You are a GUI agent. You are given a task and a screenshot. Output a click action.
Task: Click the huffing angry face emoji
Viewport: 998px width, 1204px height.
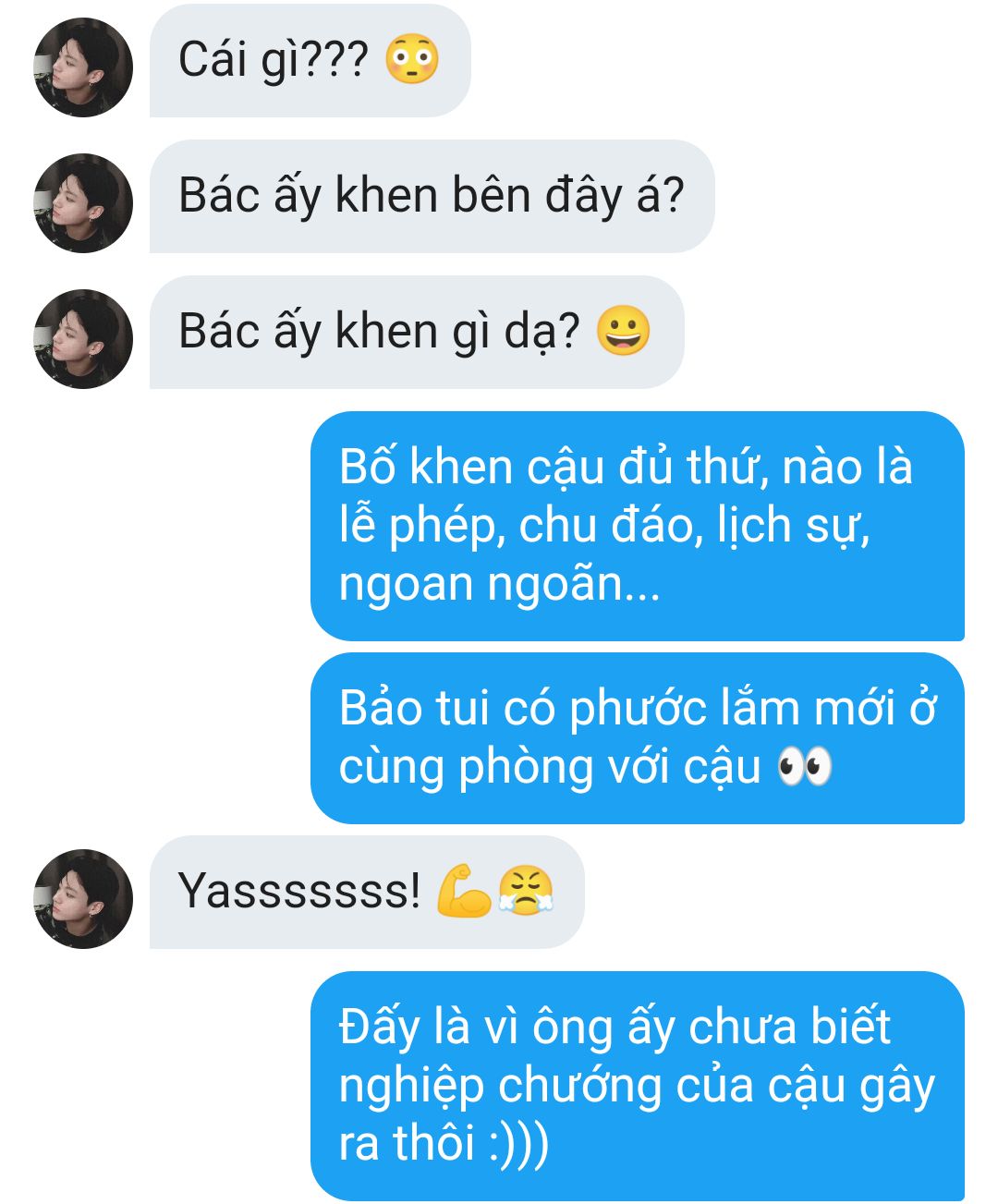(x=525, y=890)
